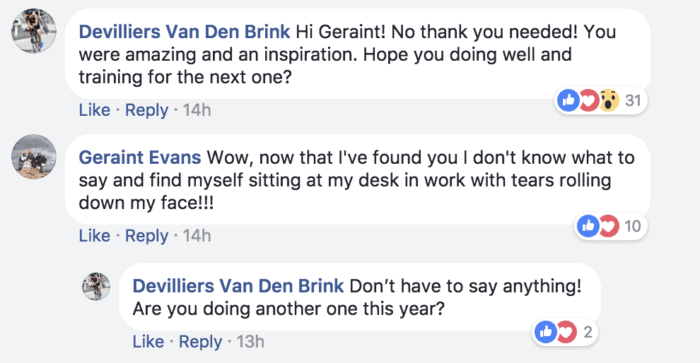Click Geraint Evans's profile picture
Image resolution: width=700 pixels, height=363 pixels.
(x=34, y=157)
